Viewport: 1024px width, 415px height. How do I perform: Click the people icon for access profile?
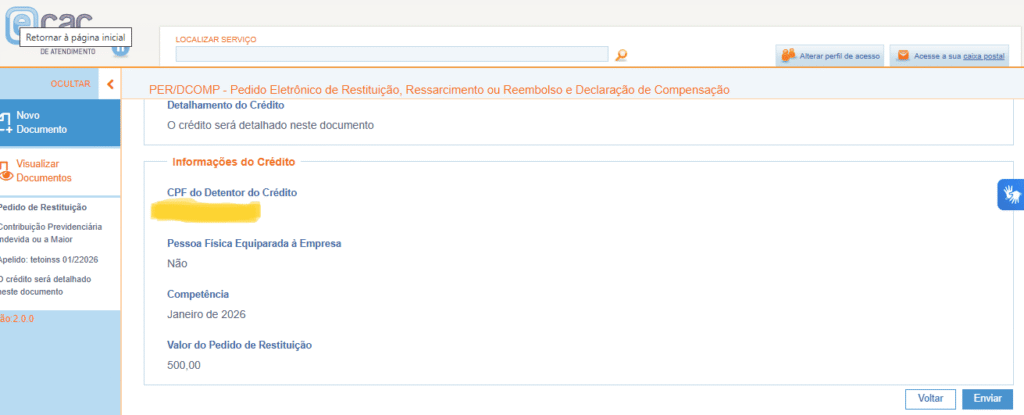point(788,55)
